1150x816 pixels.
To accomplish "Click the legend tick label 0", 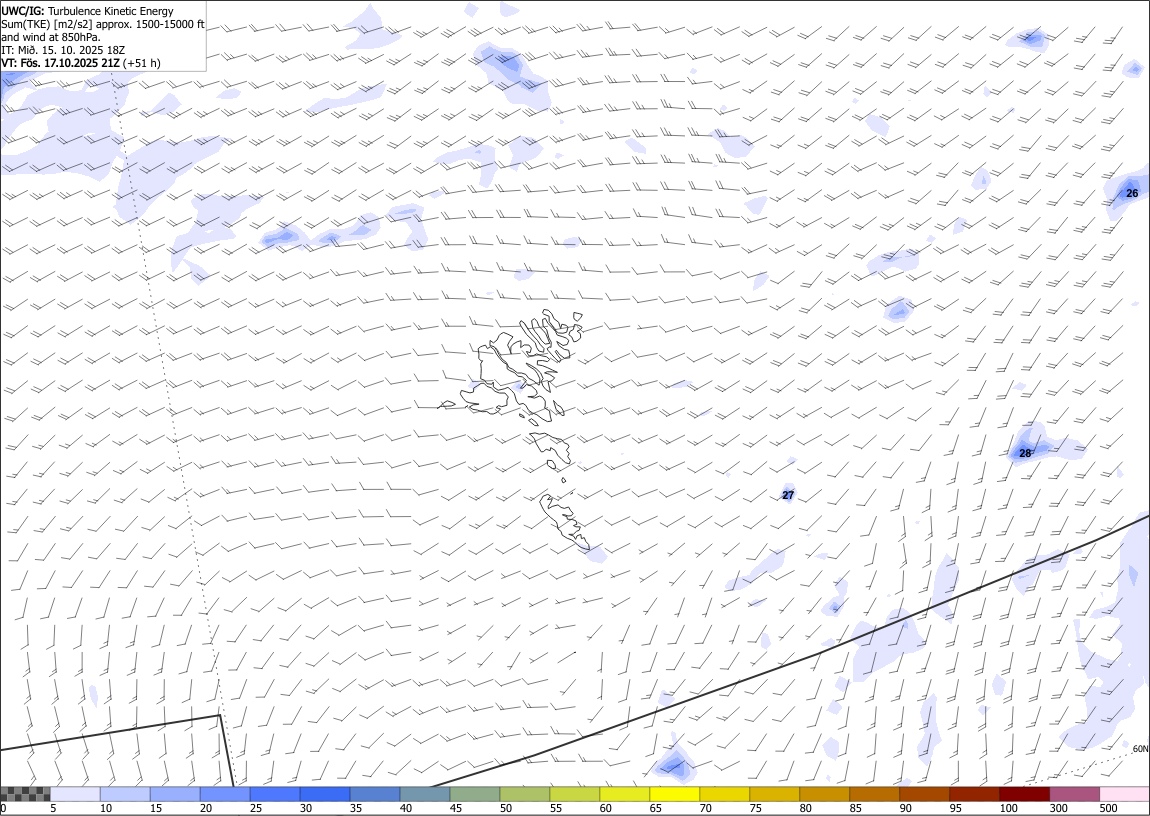I will click(x=4, y=809).
